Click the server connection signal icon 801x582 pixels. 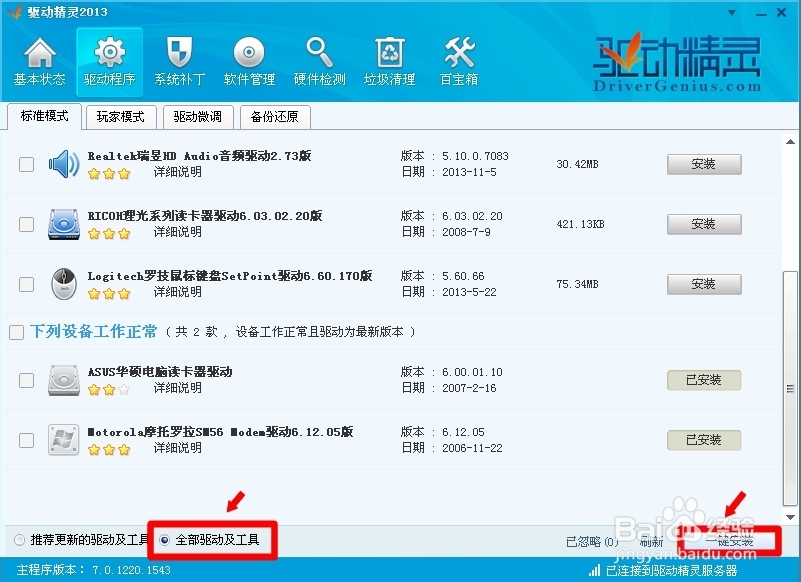pyautogui.click(x=594, y=570)
